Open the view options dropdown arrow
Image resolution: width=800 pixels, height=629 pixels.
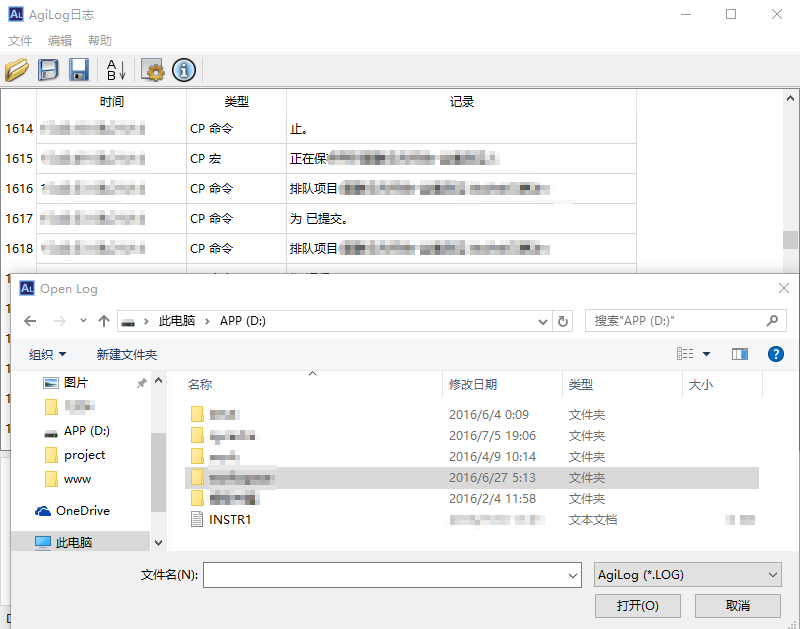coord(706,354)
